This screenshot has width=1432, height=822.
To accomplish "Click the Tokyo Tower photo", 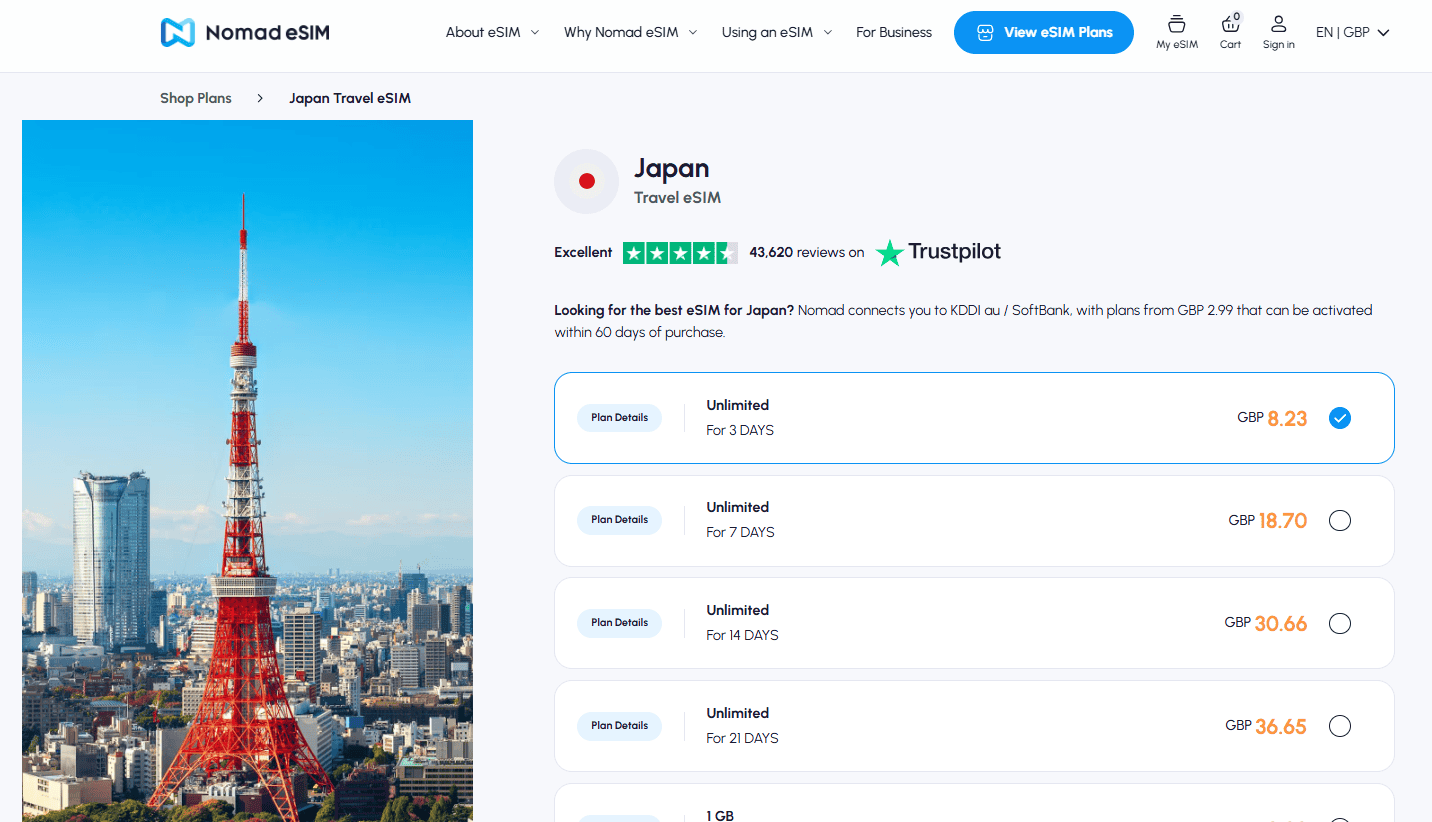I will [247, 471].
